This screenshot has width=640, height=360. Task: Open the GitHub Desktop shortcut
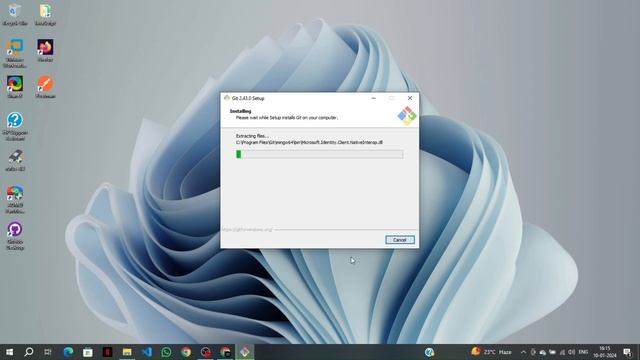point(15,236)
